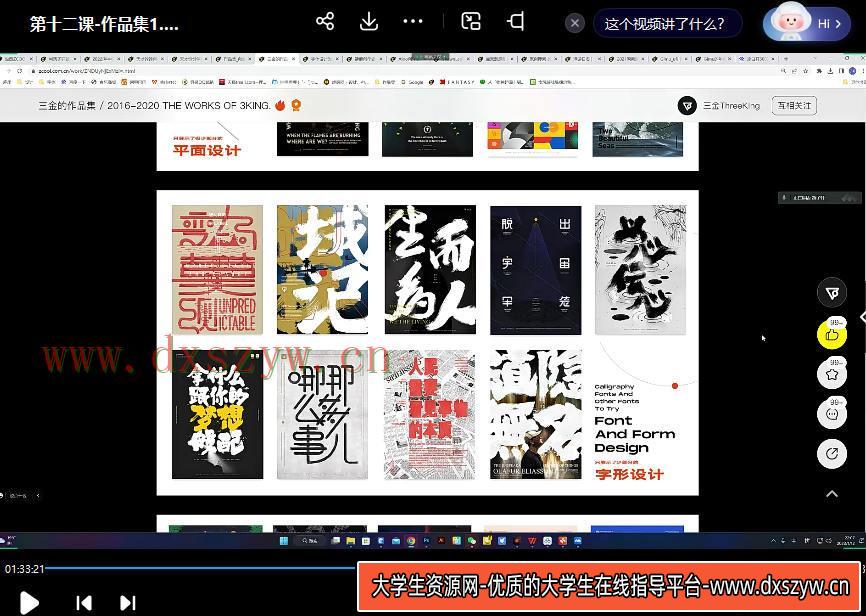Expand the system tray hidden icons arrow
Viewport: 866px width, 616px height.
(x=773, y=541)
